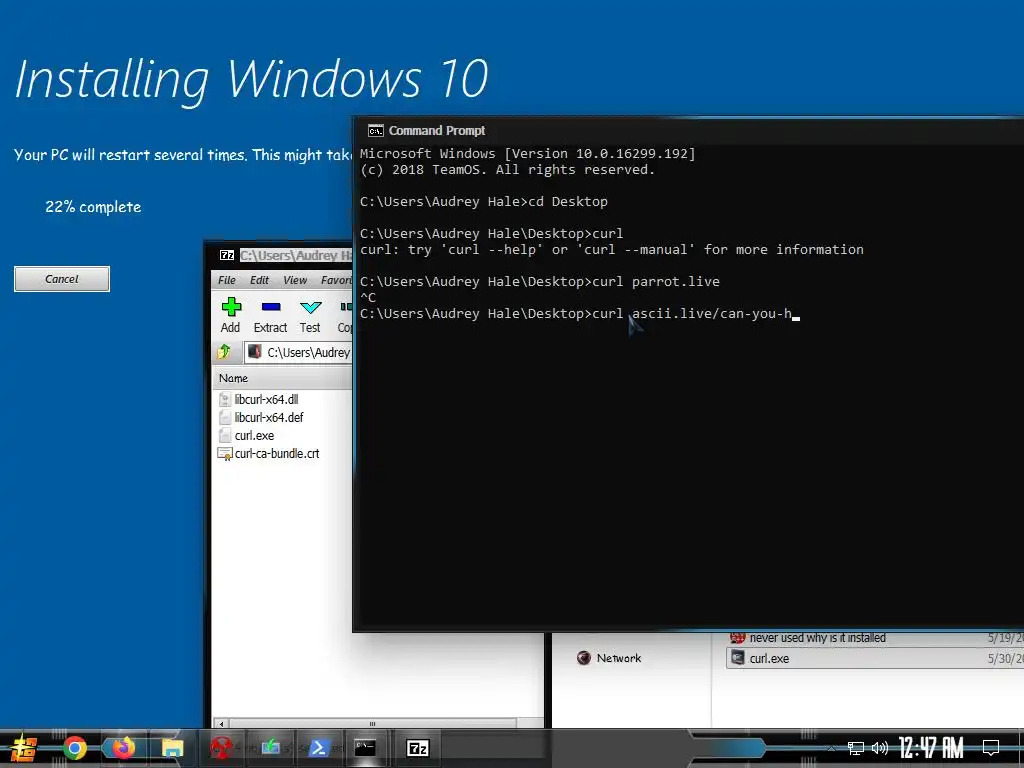The height and width of the screenshot is (768, 1024).
Task: Open the Action Center notifications icon
Action: pyautogui.click(x=991, y=748)
